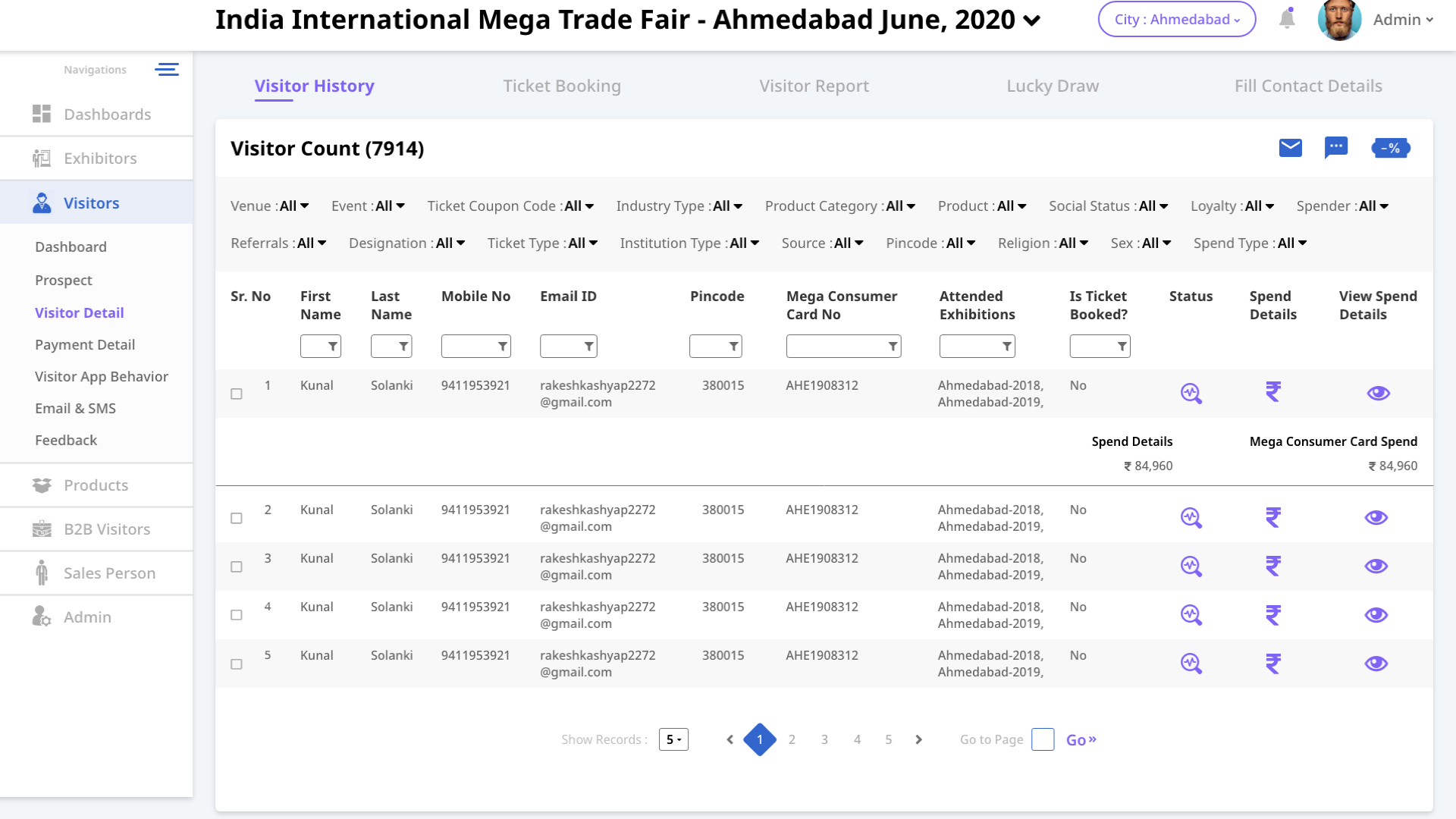Screen dimensions: 1456x819
Task: Click the Mobile No filter funnel icon
Action: pos(502,347)
